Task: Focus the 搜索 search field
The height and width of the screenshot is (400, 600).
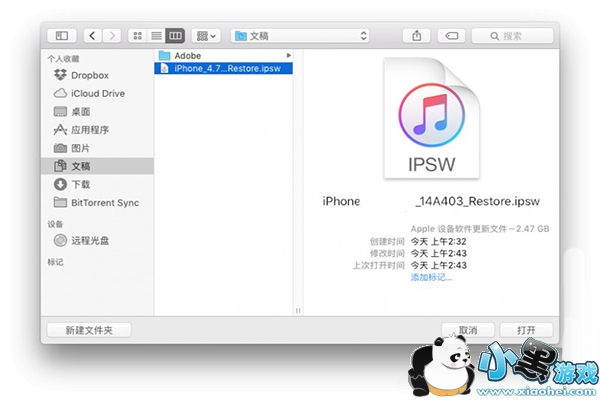Action: click(x=512, y=36)
